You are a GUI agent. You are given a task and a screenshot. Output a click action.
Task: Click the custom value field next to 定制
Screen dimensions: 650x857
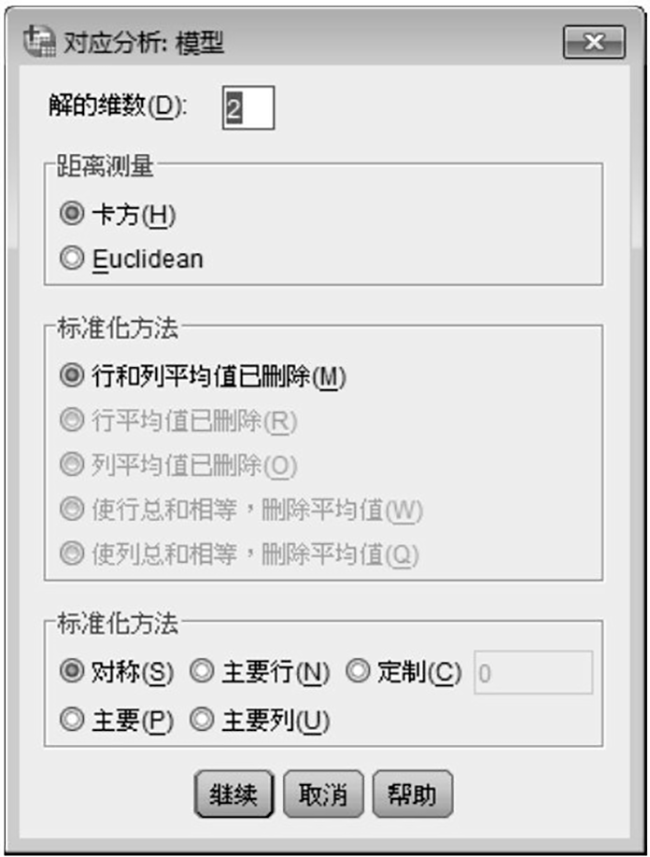[x=533, y=673]
